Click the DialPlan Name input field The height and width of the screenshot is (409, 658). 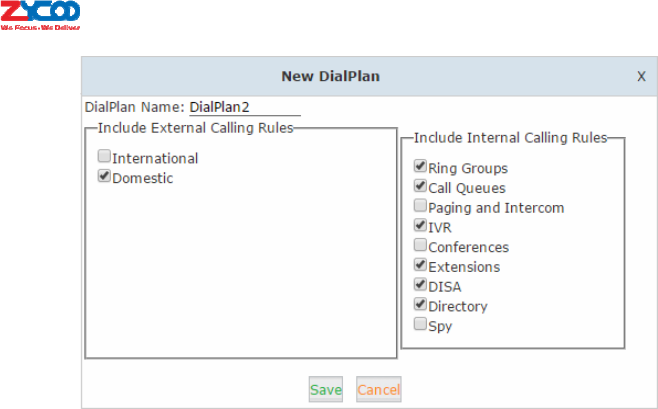coord(244,107)
